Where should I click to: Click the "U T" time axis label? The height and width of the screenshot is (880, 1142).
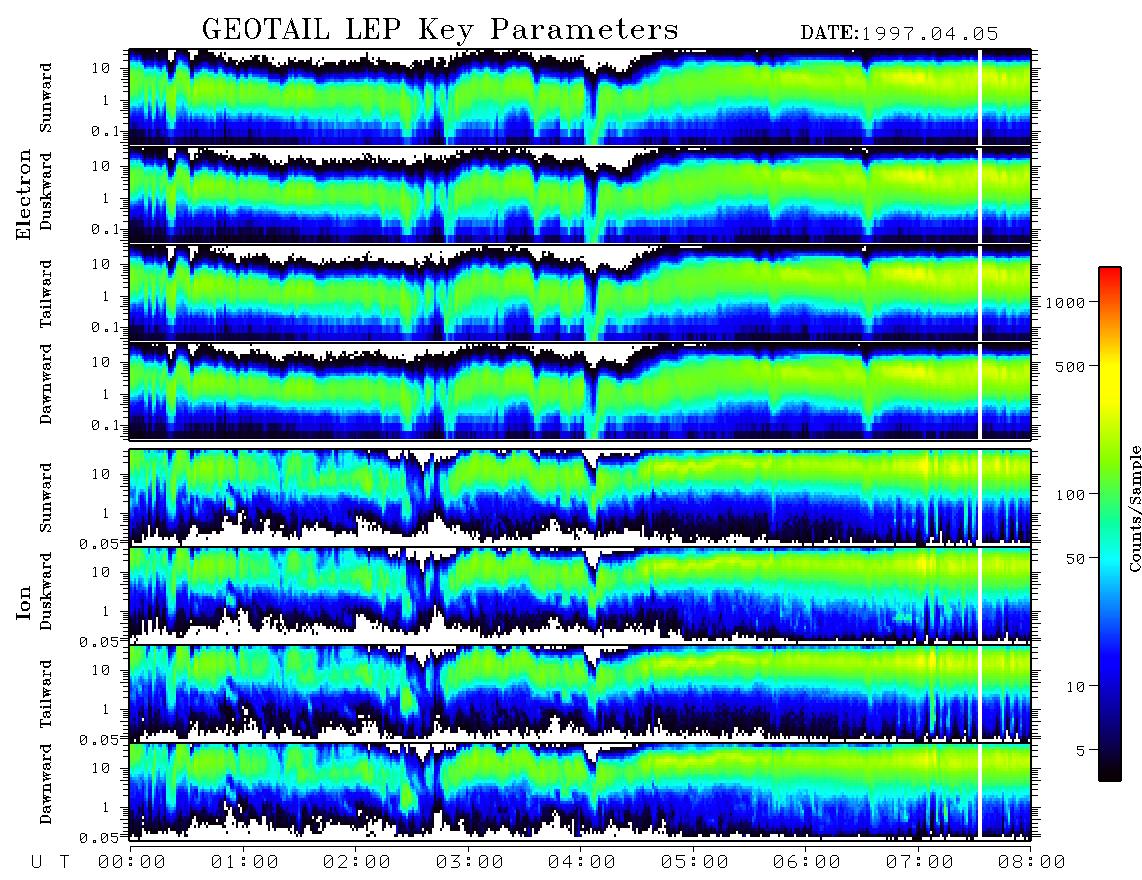(x=50, y=863)
